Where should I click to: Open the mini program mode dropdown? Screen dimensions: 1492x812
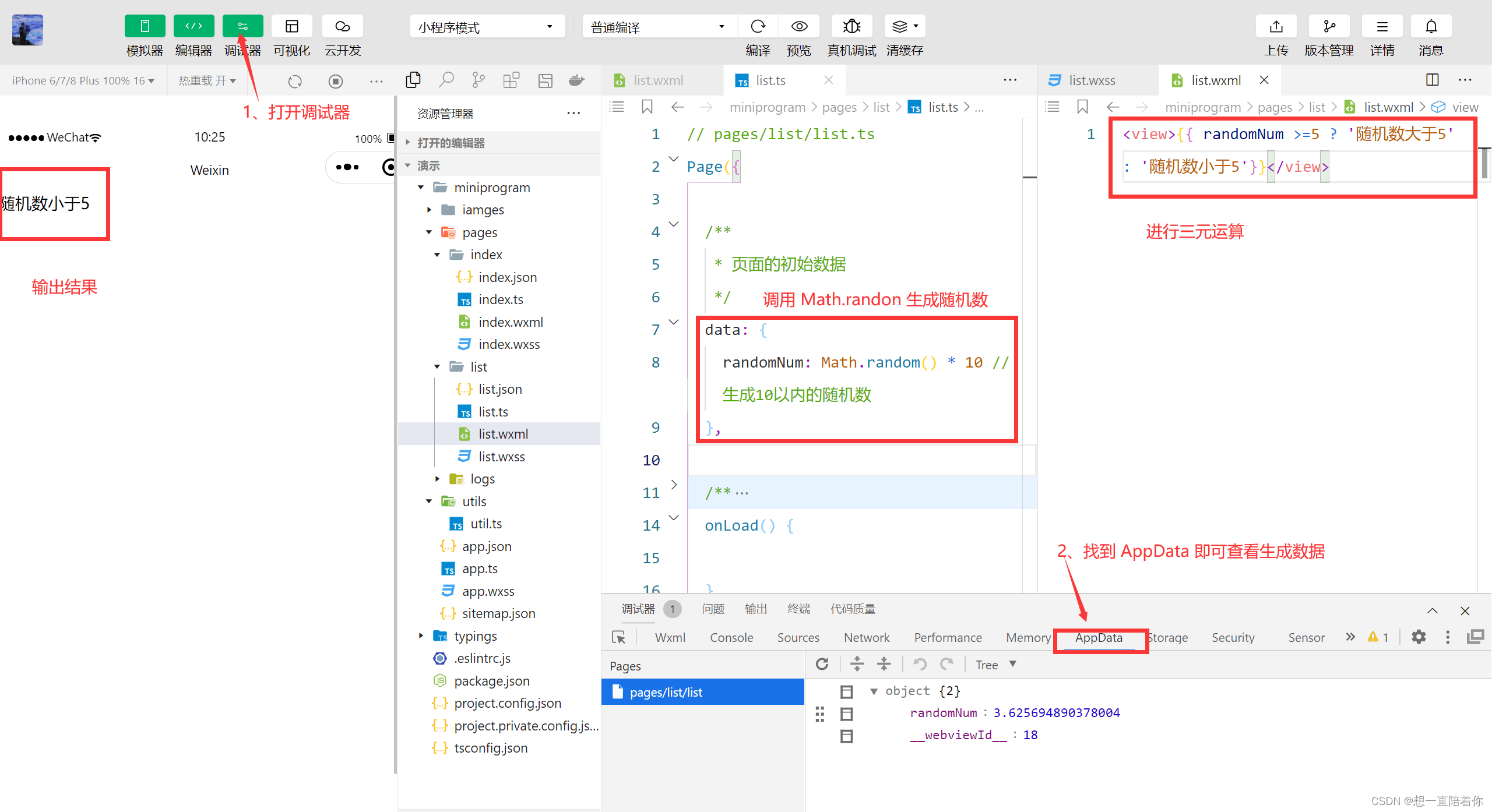[487, 27]
